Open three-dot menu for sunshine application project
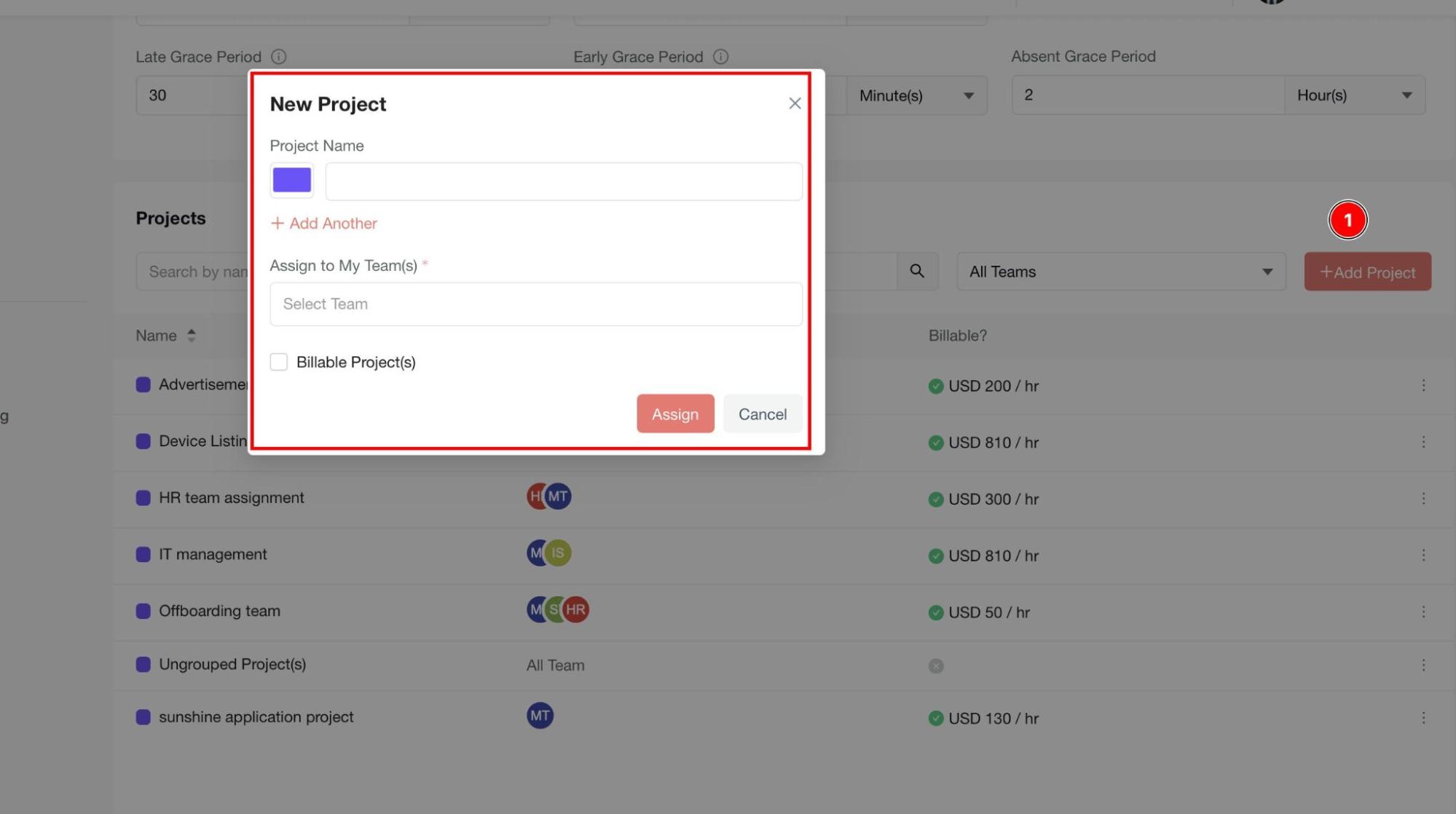This screenshot has height=814, width=1456. (x=1422, y=718)
